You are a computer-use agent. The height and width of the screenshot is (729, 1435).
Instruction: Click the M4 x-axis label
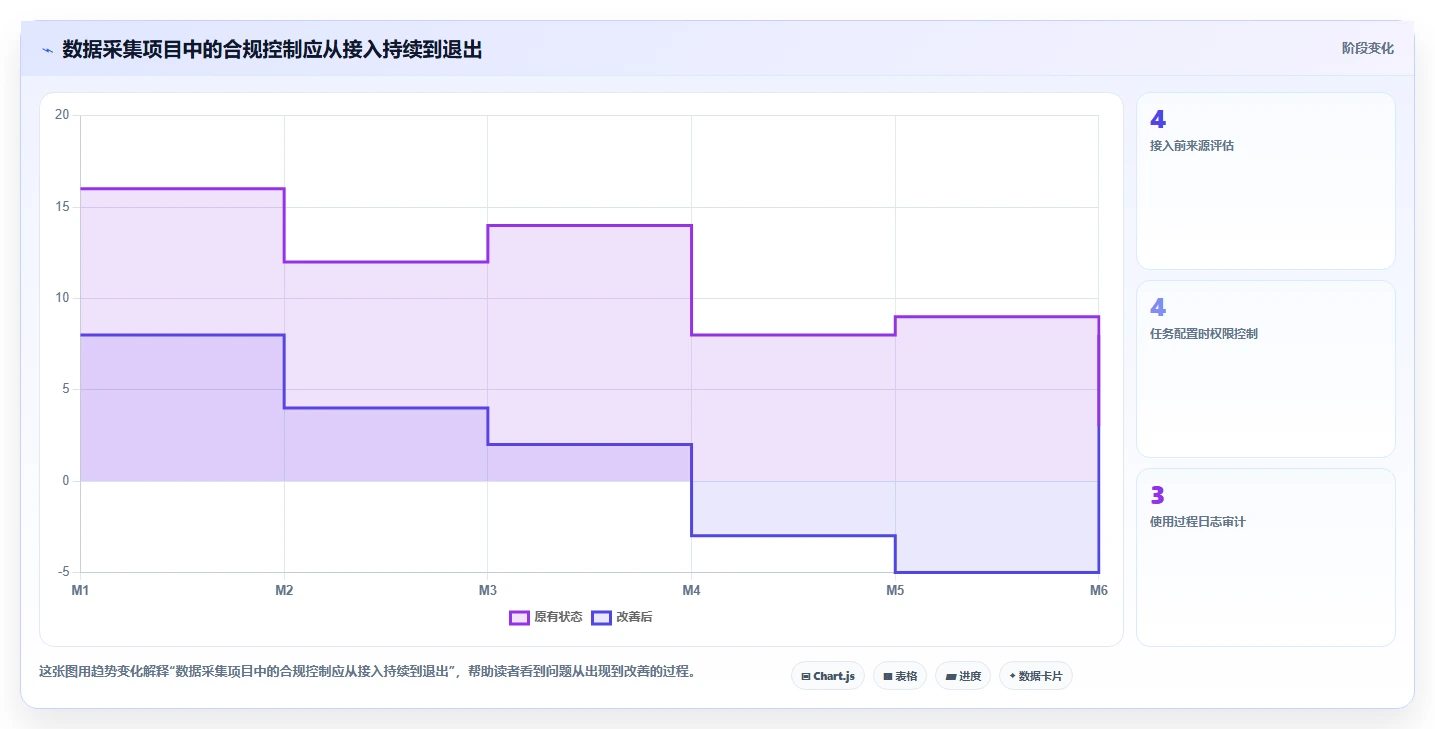[x=691, y=591]
